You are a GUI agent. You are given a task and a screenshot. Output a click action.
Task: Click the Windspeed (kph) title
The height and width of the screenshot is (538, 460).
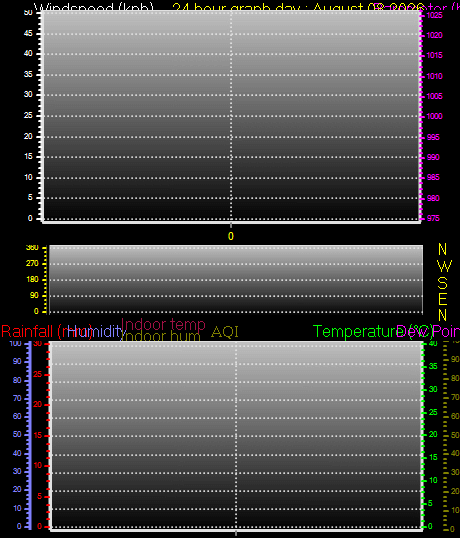coord(94,8)
